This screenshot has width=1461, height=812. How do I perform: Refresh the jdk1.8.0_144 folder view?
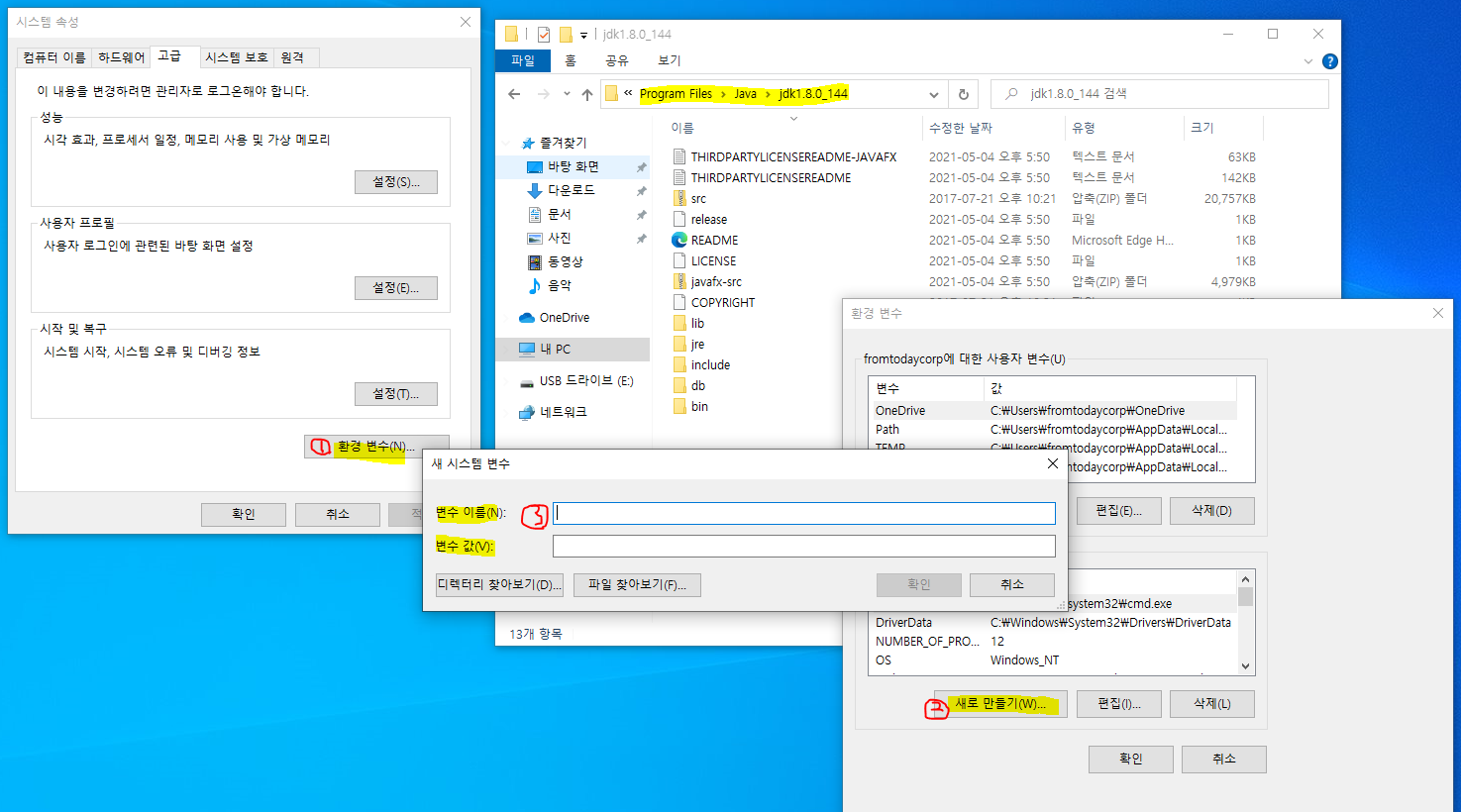coord(963,94)
